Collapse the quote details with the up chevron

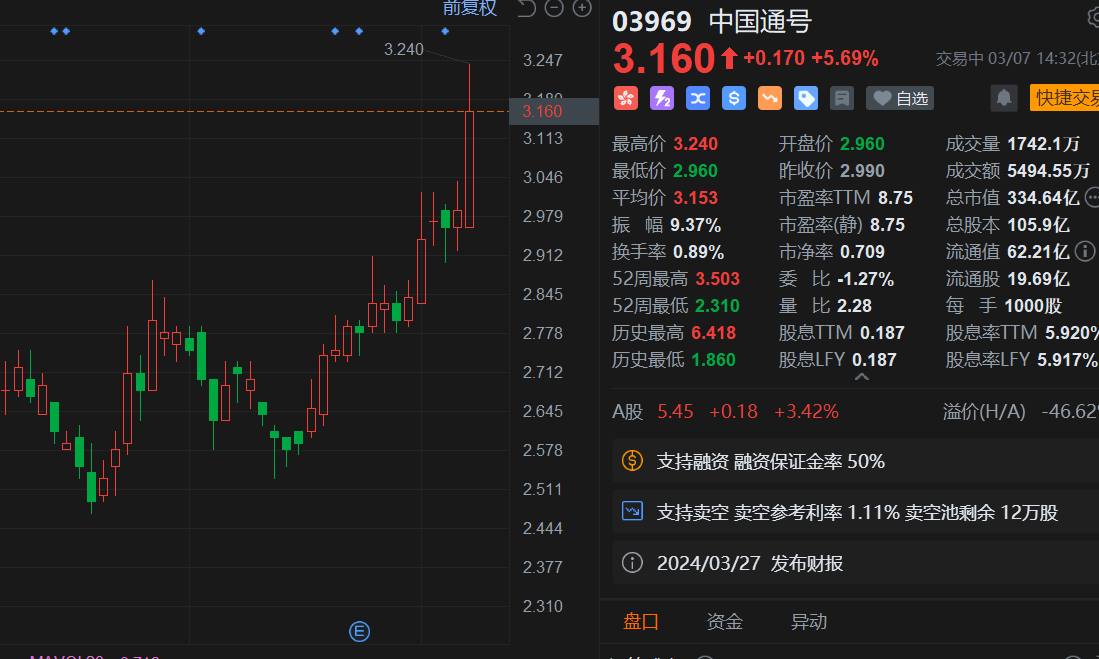(862, 377)
